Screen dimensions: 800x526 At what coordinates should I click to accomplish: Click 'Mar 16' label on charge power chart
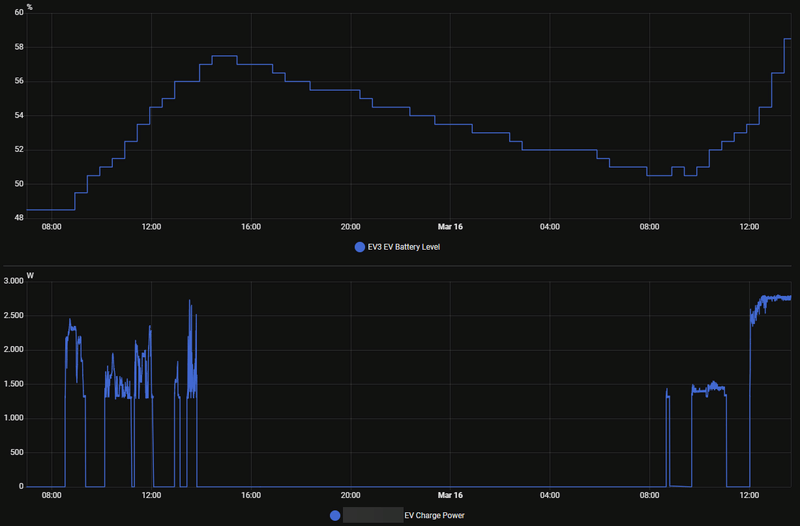pos(450,495)
